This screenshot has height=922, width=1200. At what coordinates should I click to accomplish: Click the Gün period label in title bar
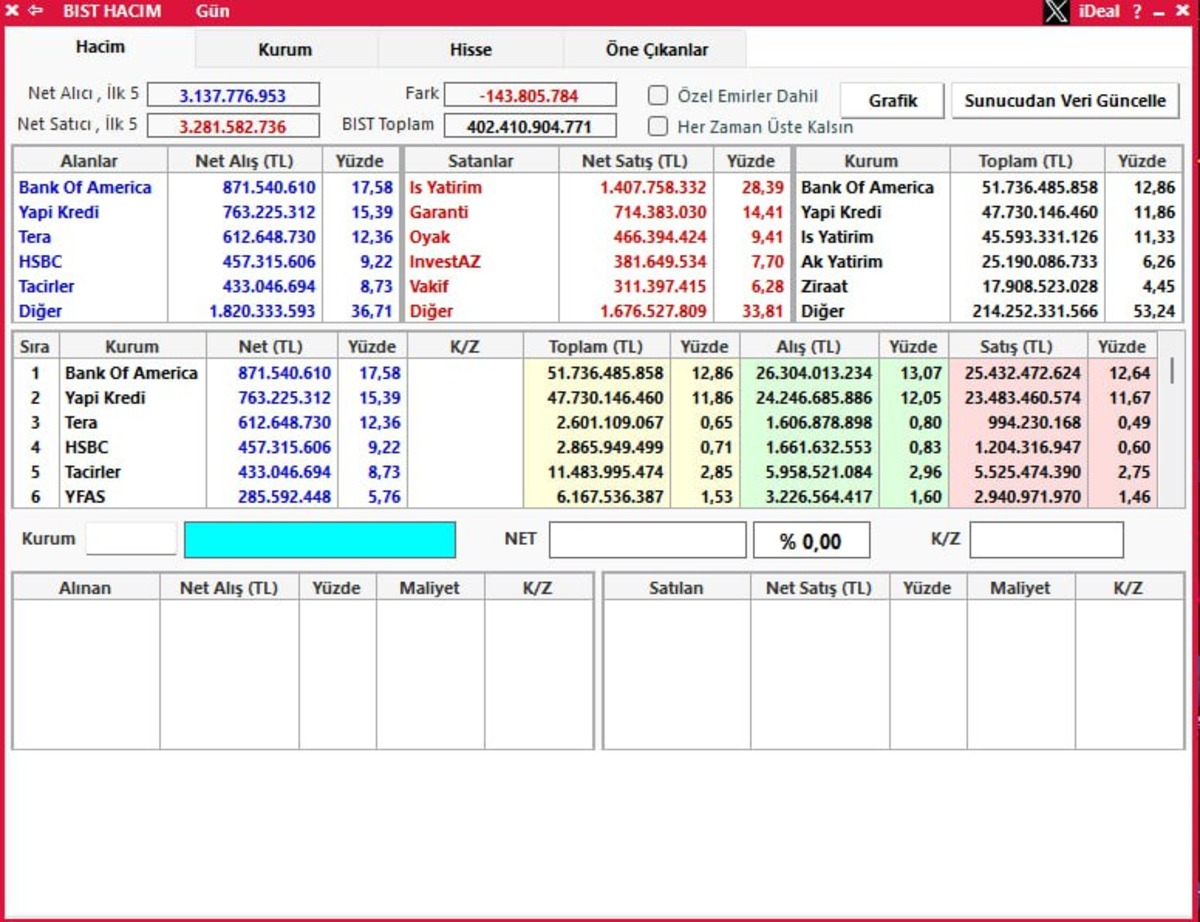pos(212,12)
